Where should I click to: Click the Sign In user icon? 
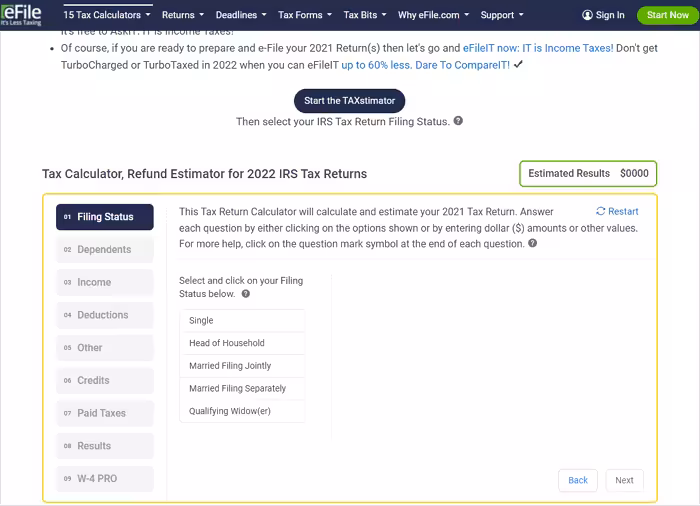click(587, 16)
